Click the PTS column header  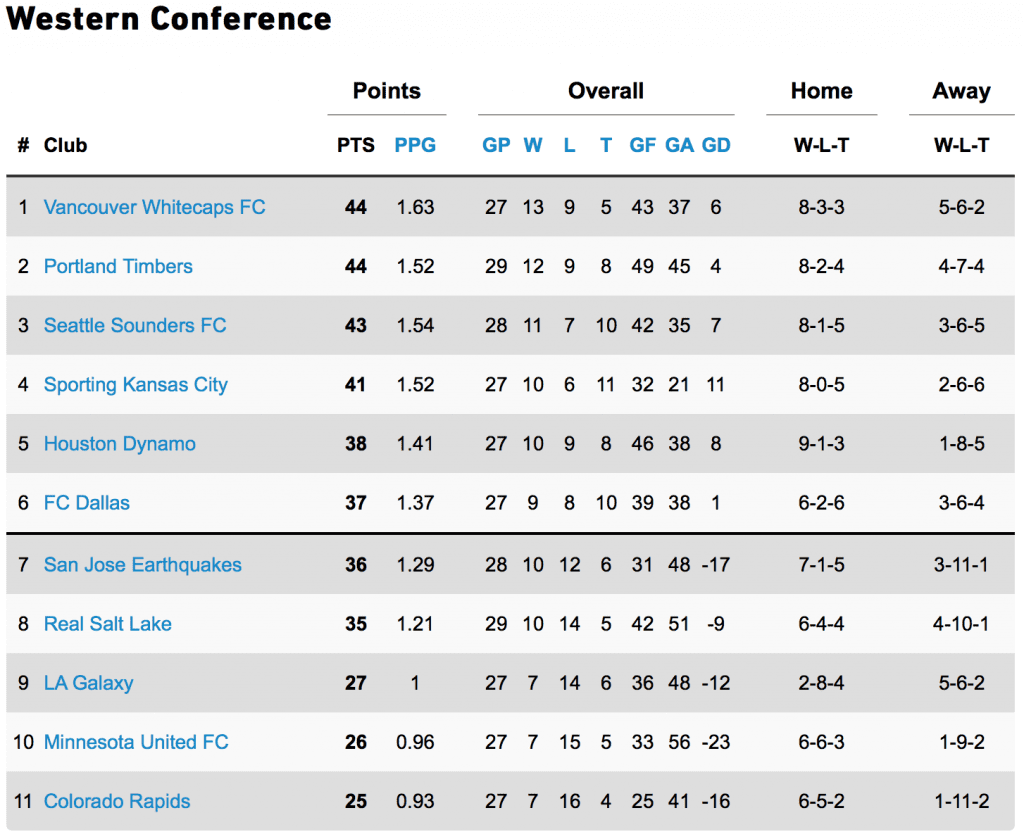(356, 145)
